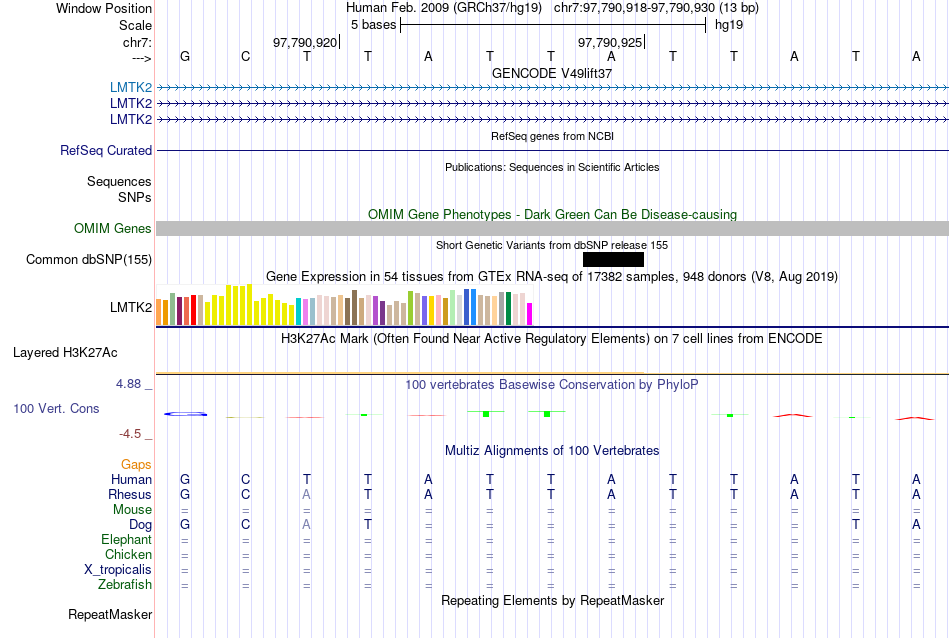Select the Zebrafish alignment row label
The width and height of the screenshot is (950, 638).
coord(125,585)
